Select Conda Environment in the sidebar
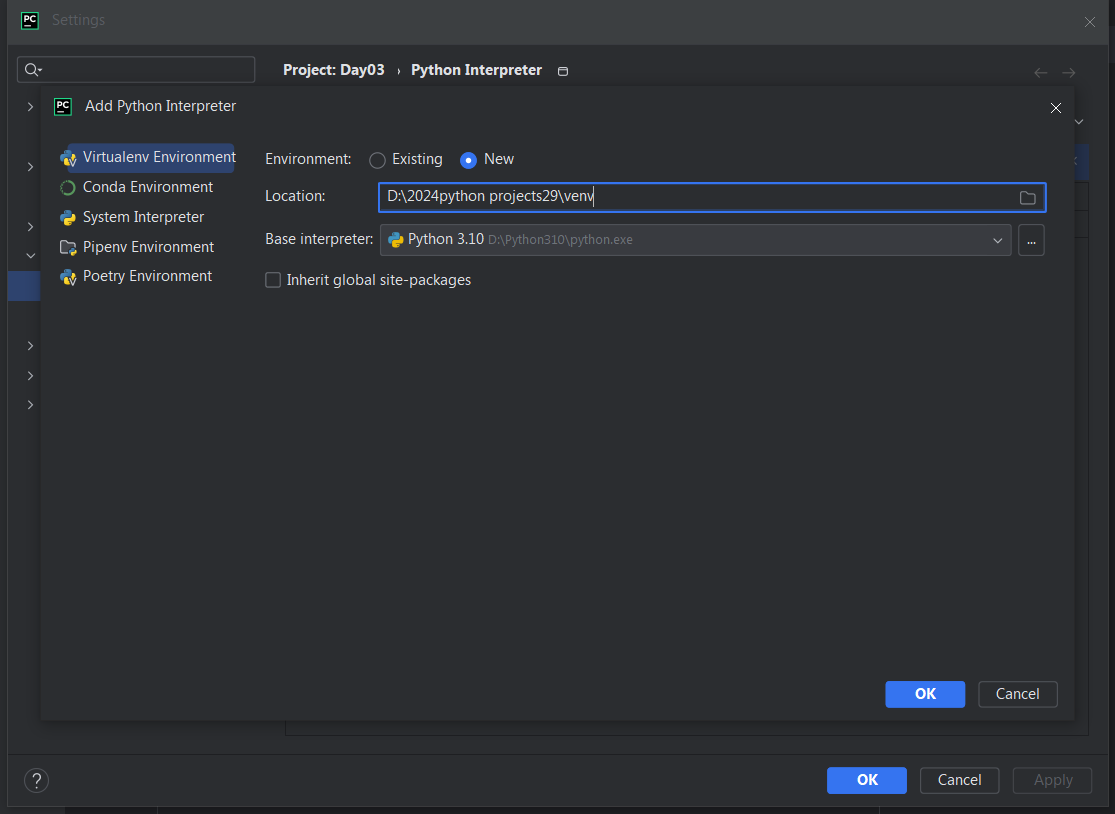 tap(148, 187)
